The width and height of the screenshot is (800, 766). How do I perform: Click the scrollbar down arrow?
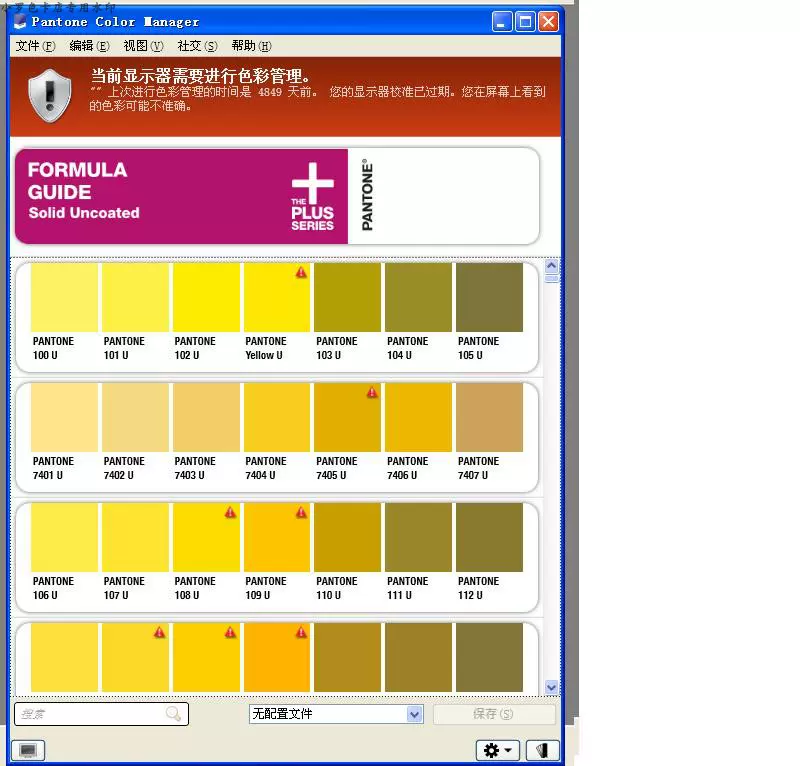coord(552,687)
